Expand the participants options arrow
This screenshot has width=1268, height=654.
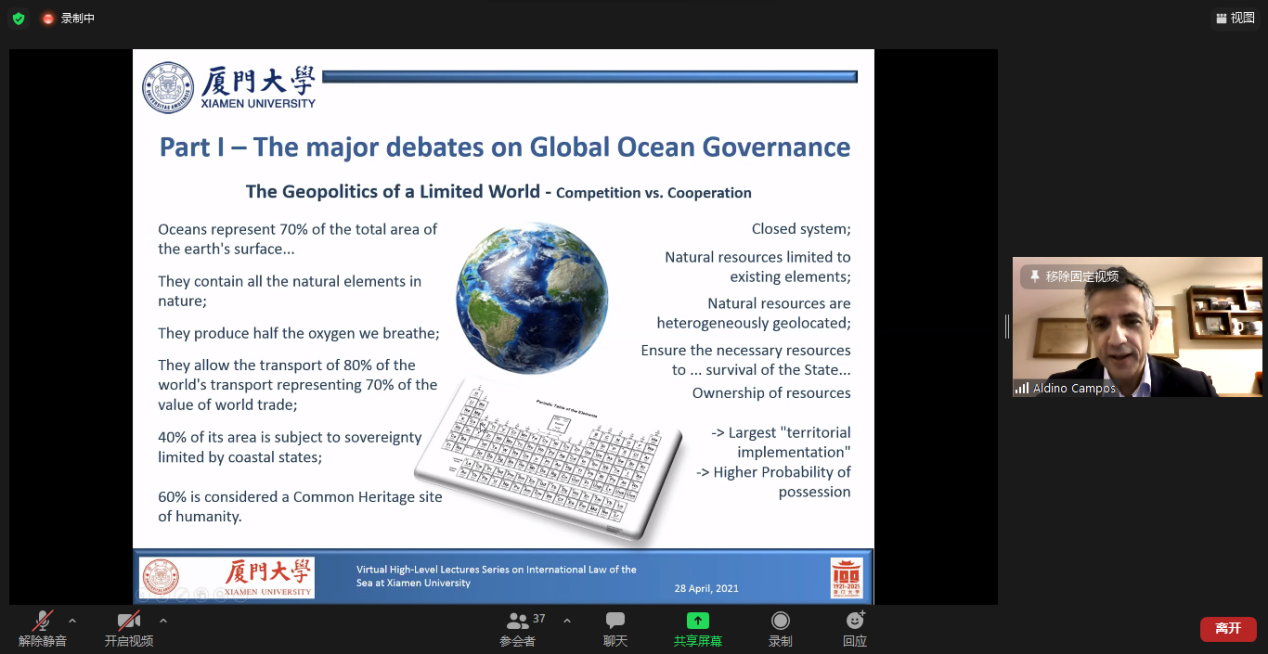pos(567,621)
